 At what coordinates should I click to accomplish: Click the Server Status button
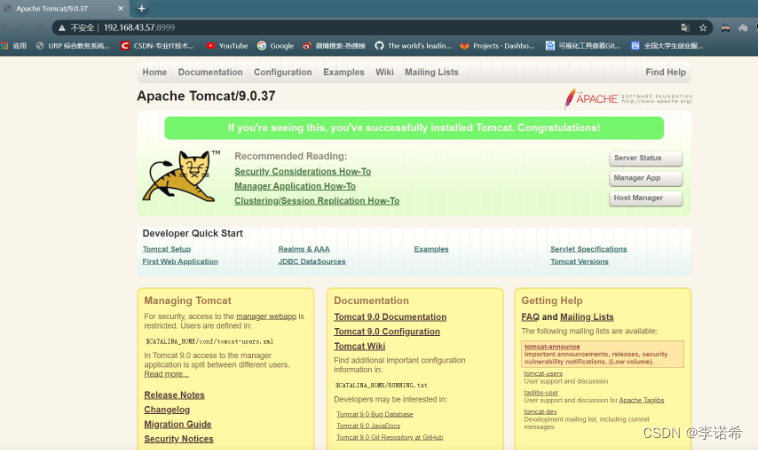click(x=646, y=158)
